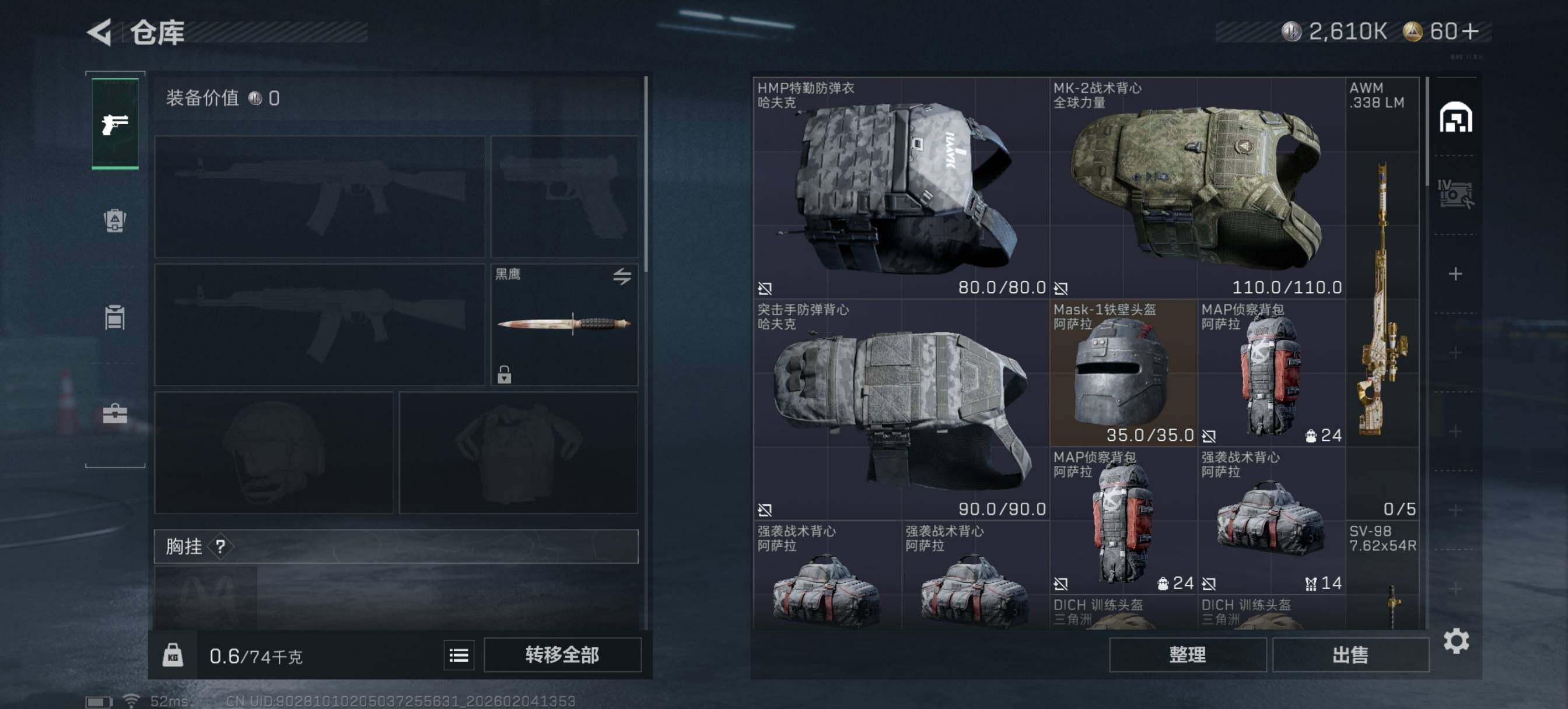The width and height of the screenshot is (1568, 709).
Task: Click the 整理 organize button
Action: tap(1188, 655)
